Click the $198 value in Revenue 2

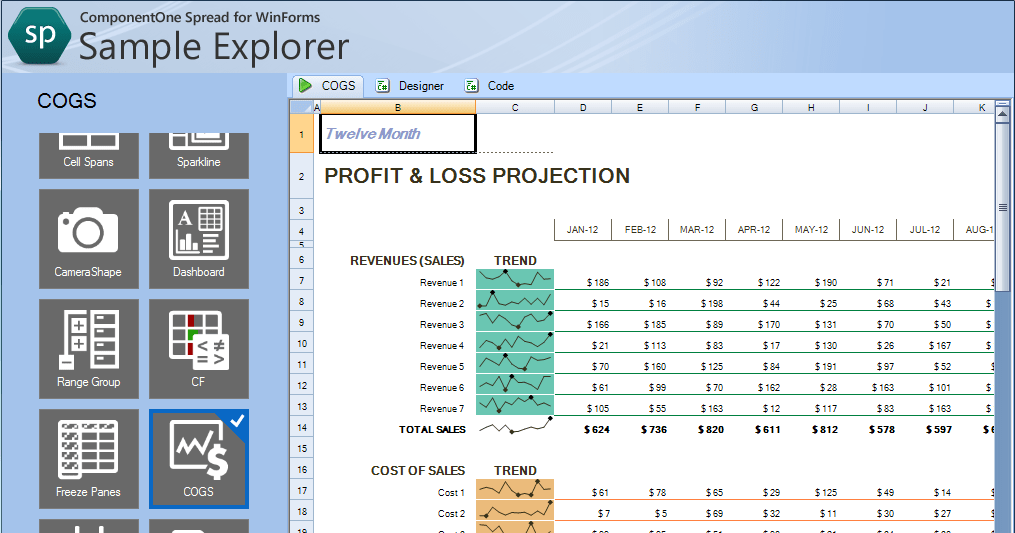coord(711,304)
